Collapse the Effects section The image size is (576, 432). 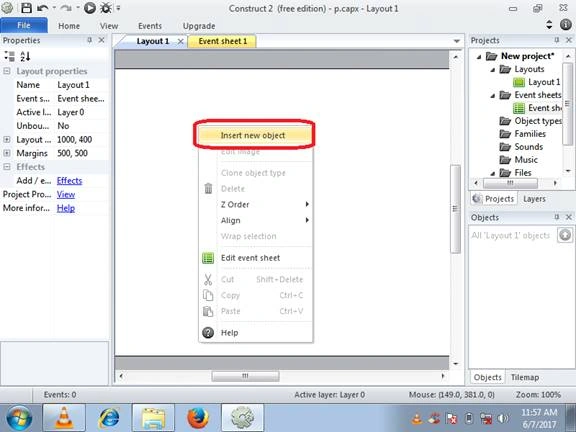[x=7, y=167]
